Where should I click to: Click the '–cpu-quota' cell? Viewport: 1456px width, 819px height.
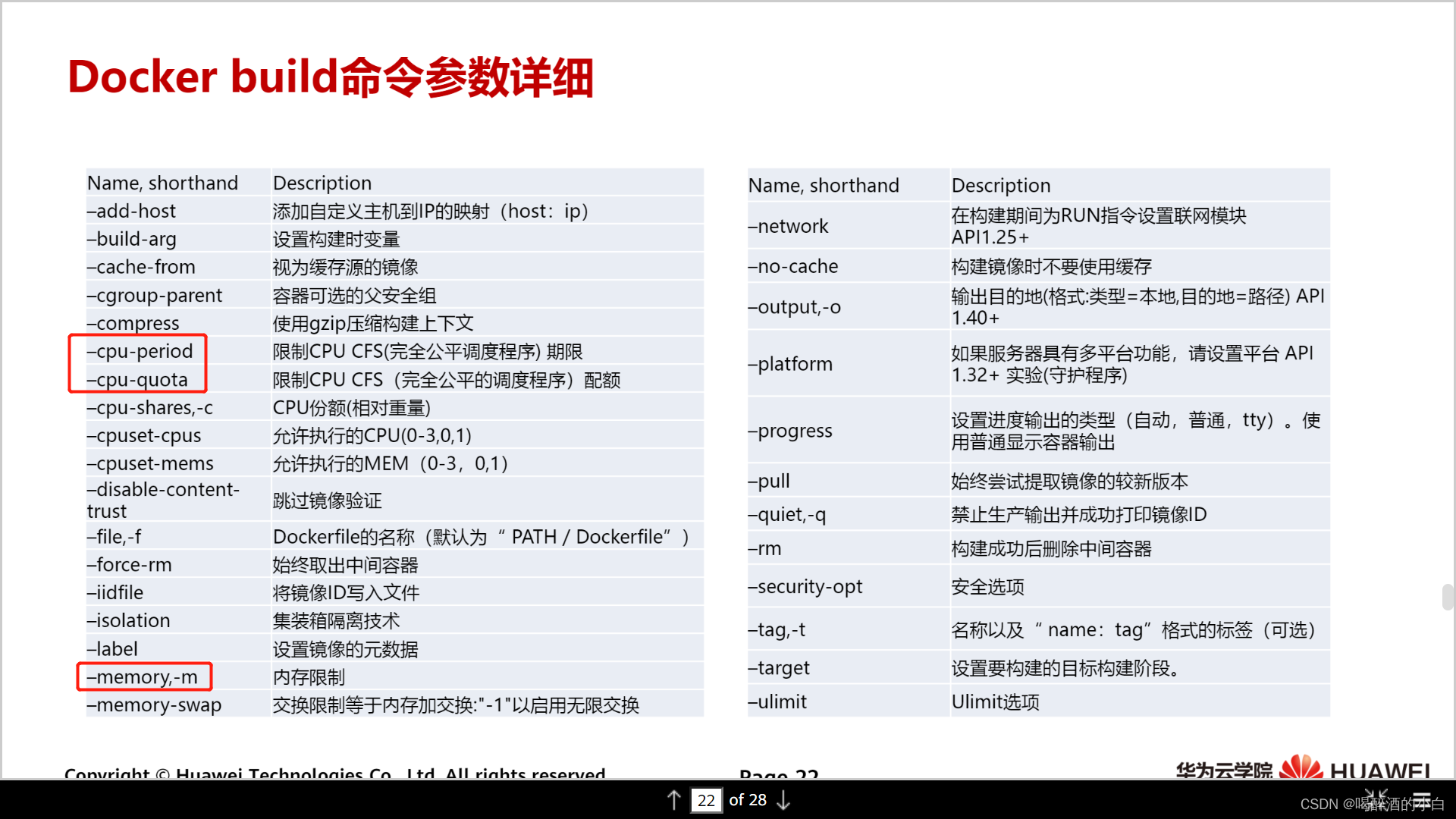tap(178, 379)
